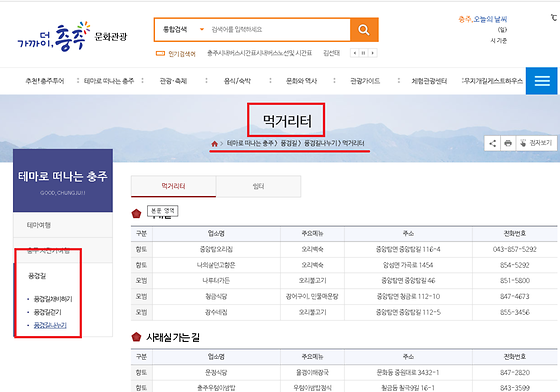Click address cell ending 가곡로 1454

(408, 265)
